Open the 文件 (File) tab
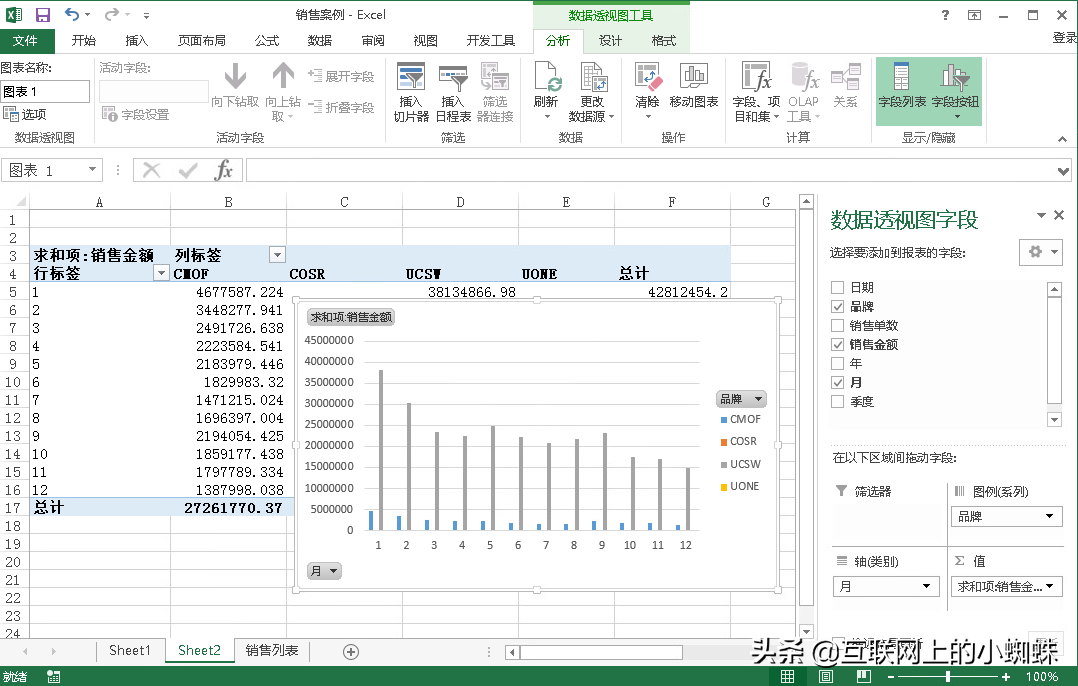Viewport: 1078px width, 686px height. pos(25,41)
